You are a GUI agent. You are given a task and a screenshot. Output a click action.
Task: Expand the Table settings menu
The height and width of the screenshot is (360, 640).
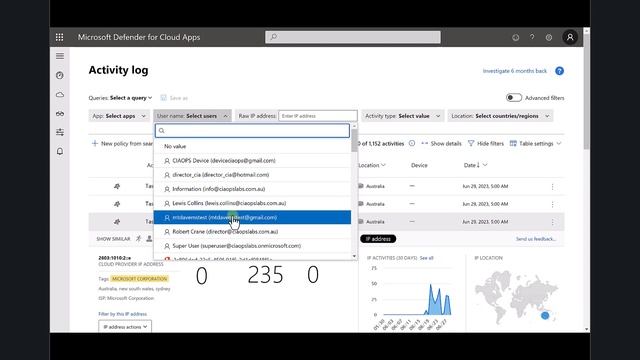point(536,144)
